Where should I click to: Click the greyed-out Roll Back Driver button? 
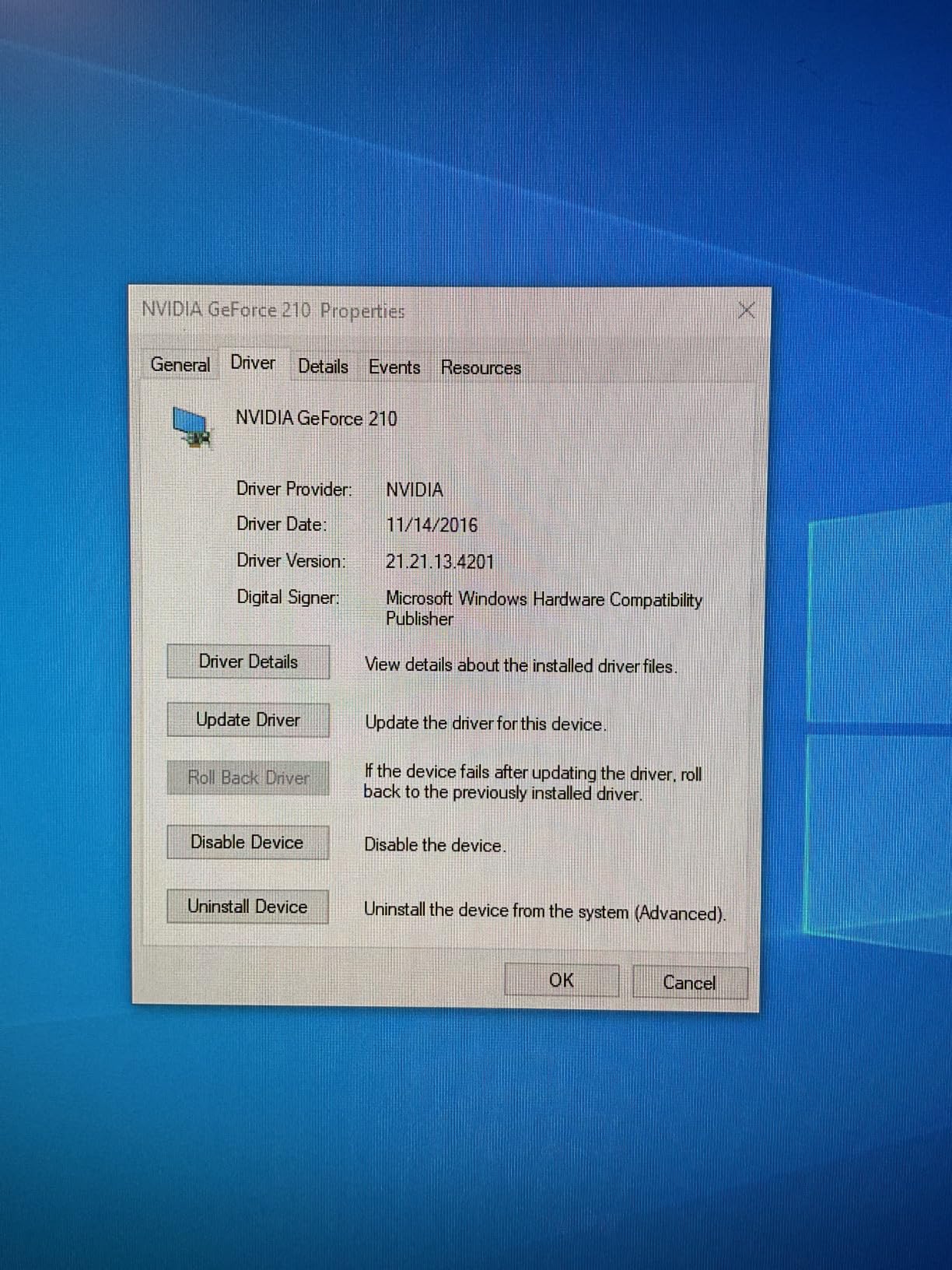248,777
